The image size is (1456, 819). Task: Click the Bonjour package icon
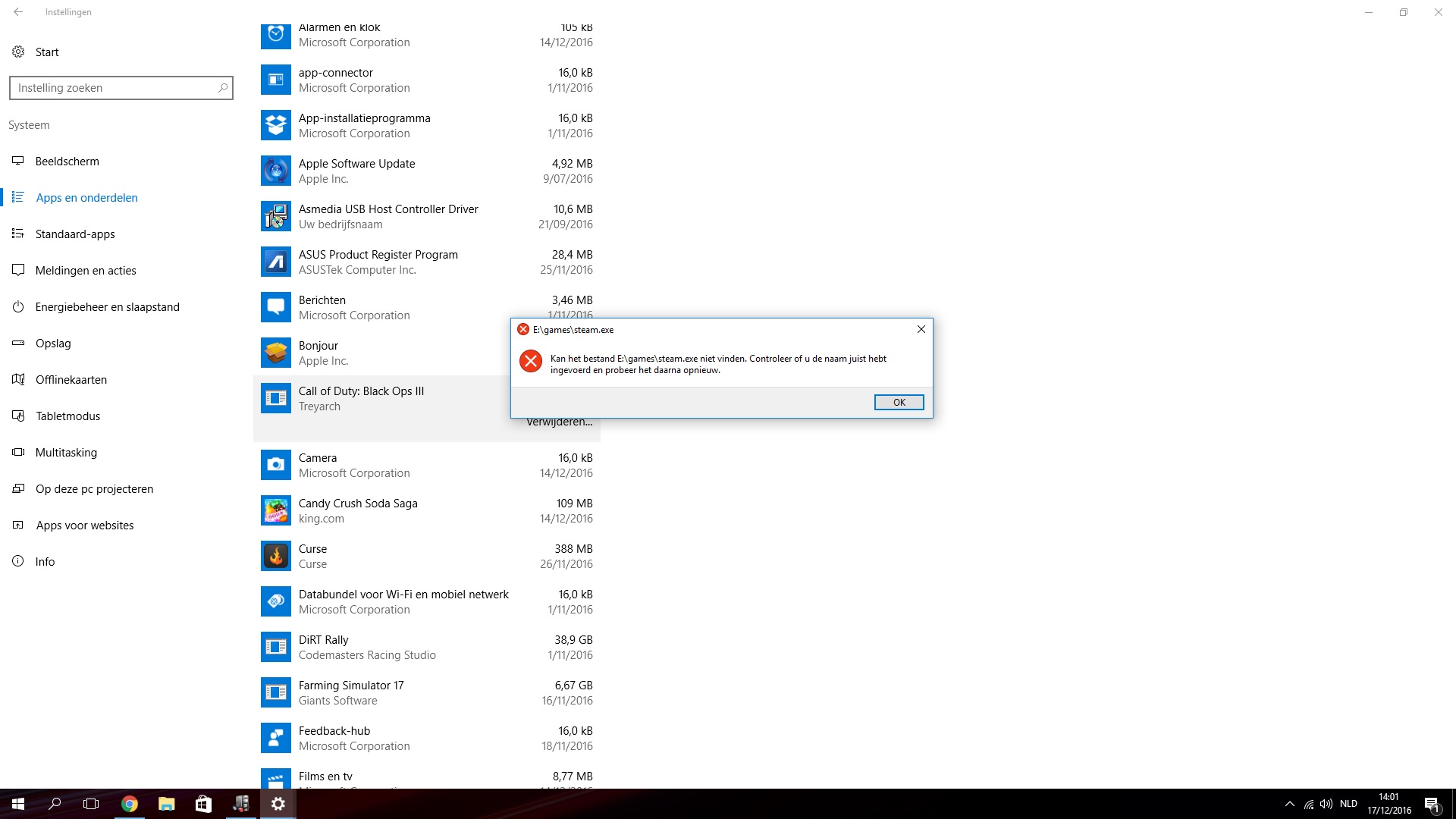click(x=276, y=353)
